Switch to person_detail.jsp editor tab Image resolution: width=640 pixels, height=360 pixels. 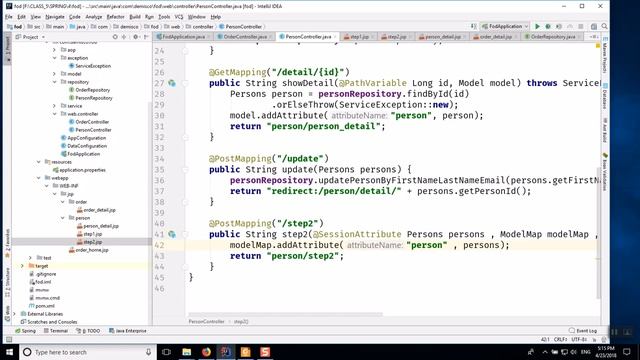[442, 37]
